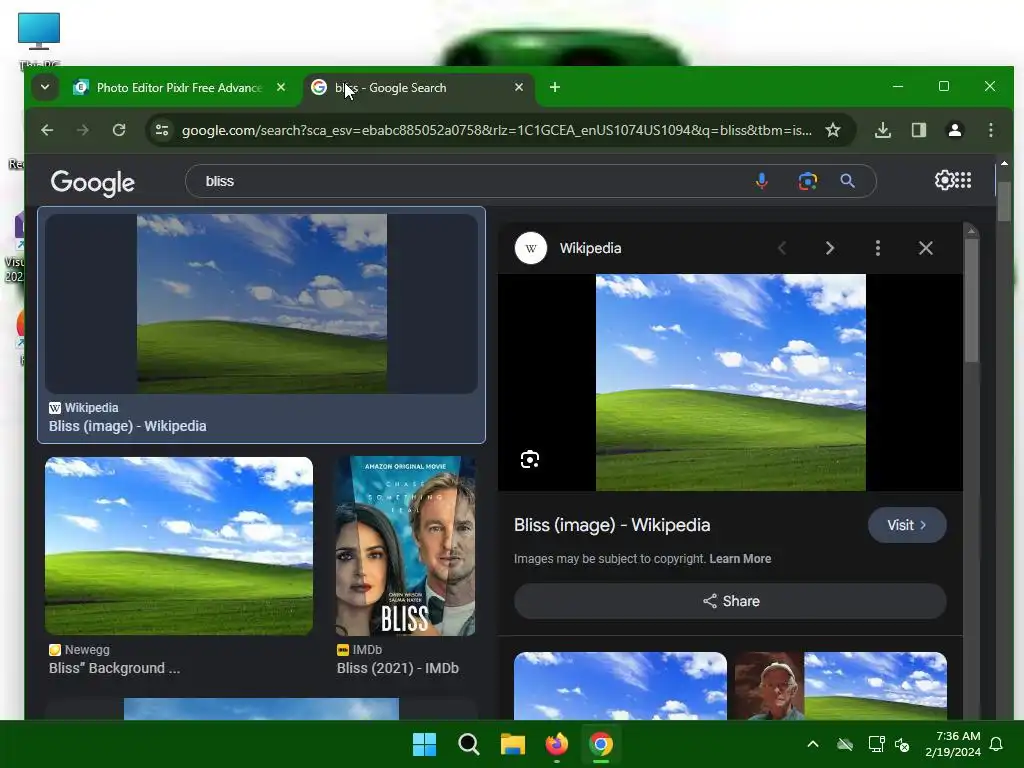Open Learn More copyright link
1024x768 pixels.
coord(740,559)
